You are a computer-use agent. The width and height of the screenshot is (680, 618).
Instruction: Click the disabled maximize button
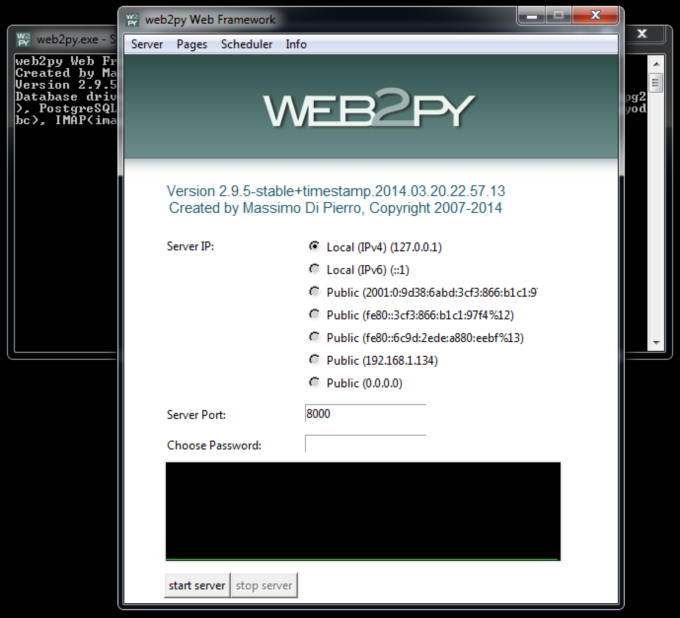tap(559, 16)
